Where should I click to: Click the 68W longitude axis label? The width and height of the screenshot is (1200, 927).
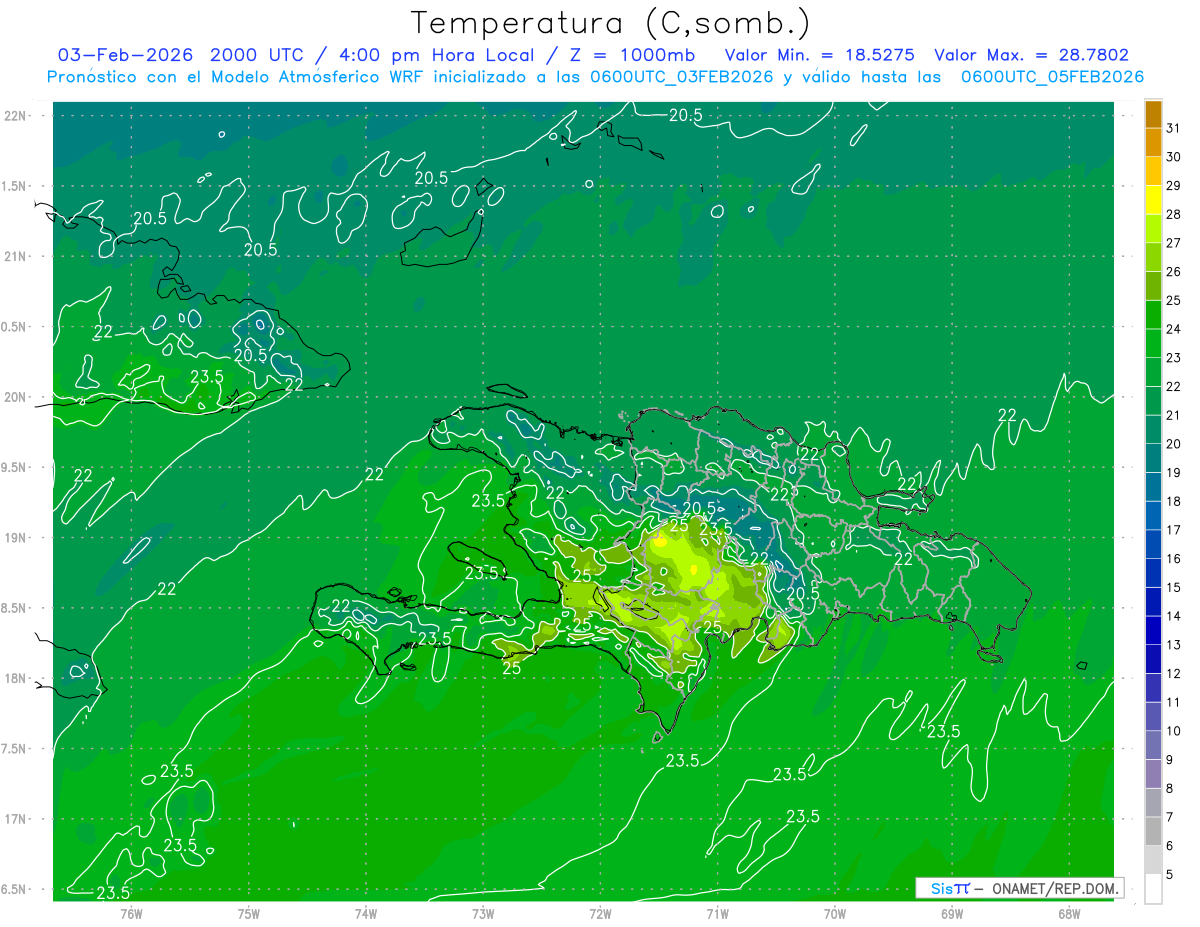pyautogui.click(x=1069, y=914)
